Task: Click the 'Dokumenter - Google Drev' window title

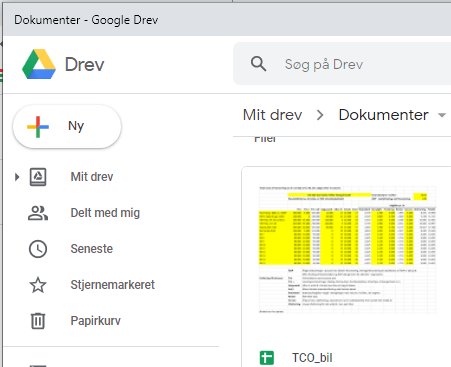Action: [x=86, y=20]
